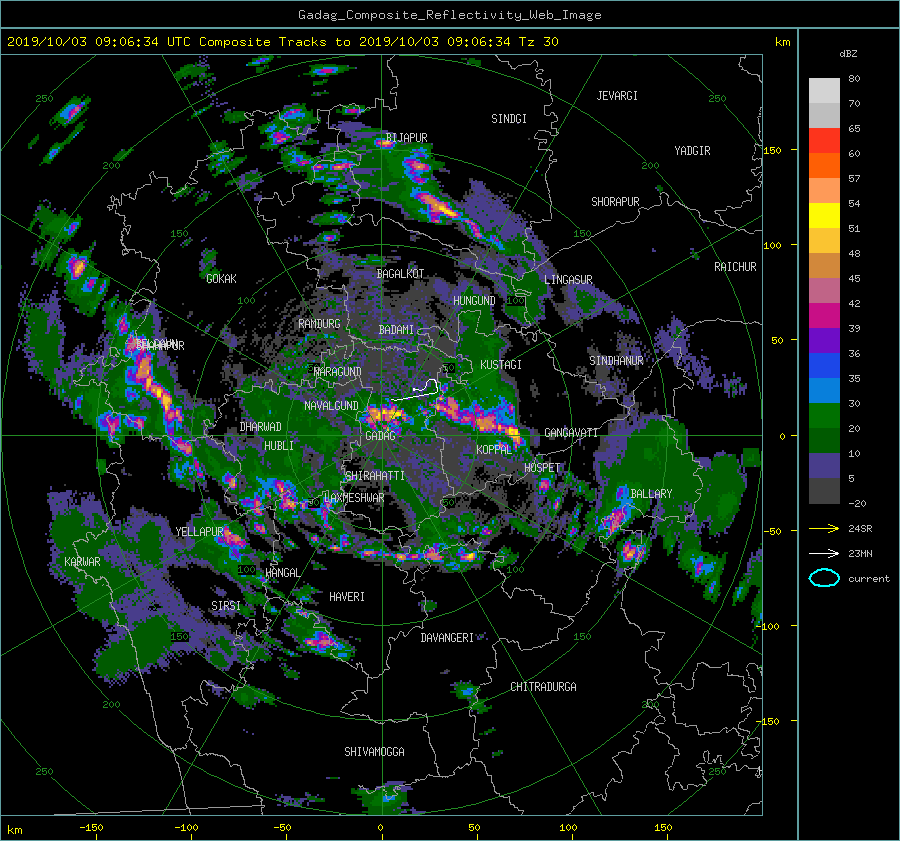The width and height of the screenshot is (900, 841).
Task: Click the NAVALGUND city label
Action: coord(331,406)
